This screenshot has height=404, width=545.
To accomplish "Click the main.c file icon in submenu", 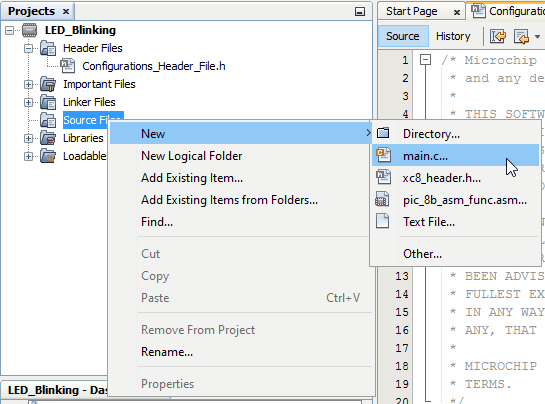I will 383,155.
